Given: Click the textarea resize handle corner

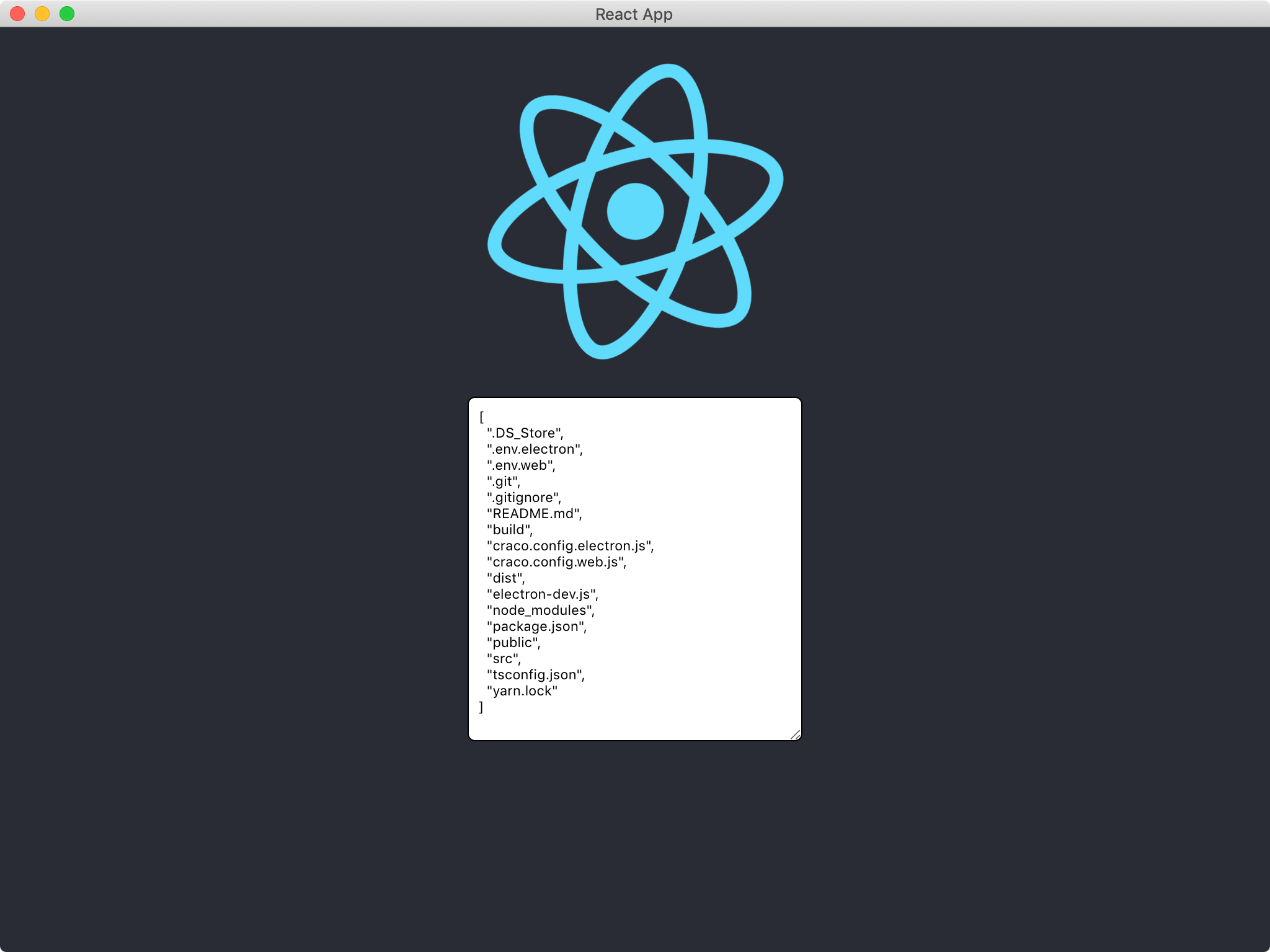Looking at the screenshot, I should click(795, 734).
